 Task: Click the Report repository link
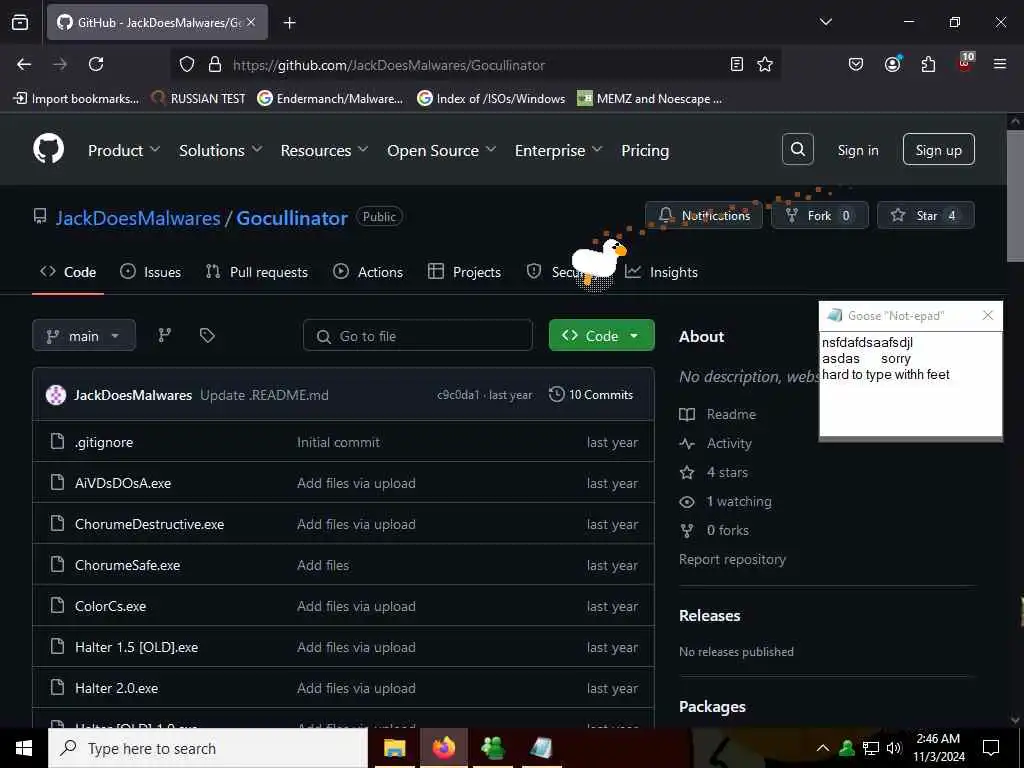pos(732,559)
